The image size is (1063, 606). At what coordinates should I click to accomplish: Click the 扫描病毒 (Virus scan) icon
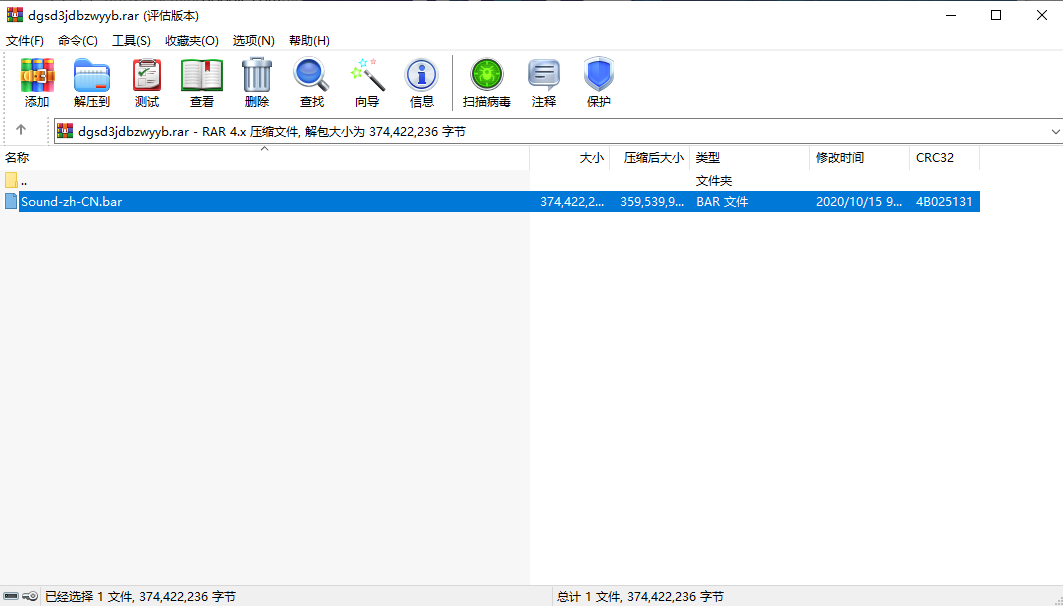(487, 75)
